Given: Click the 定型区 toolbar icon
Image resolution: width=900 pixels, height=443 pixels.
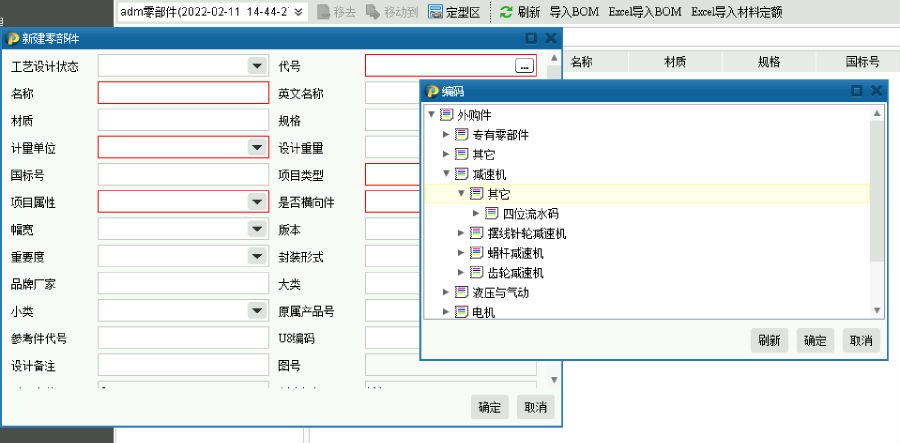Looking at the screenshot, I should (x=436, y=12).
